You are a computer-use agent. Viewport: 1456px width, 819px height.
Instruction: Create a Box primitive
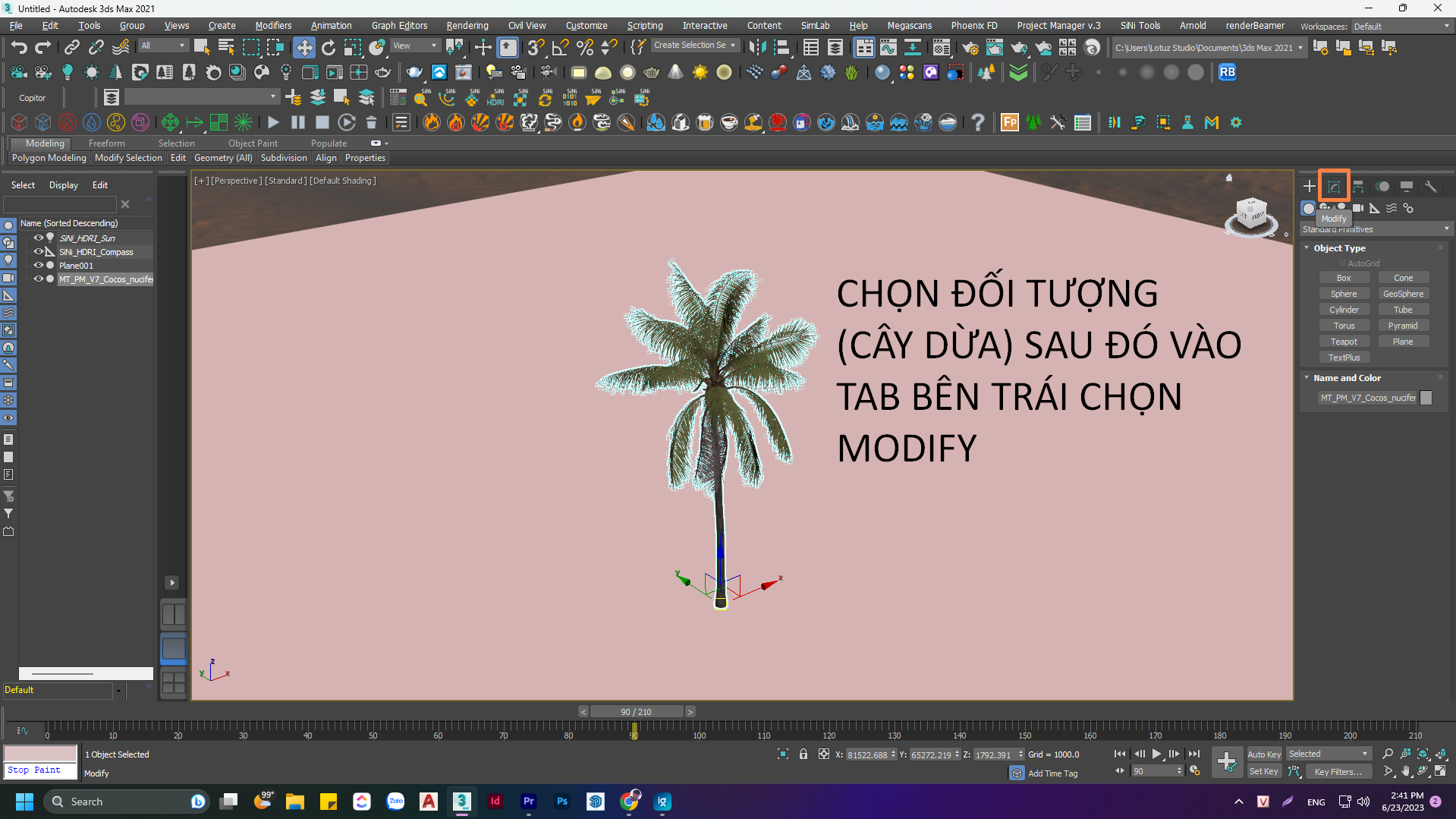click(1344, 278)
